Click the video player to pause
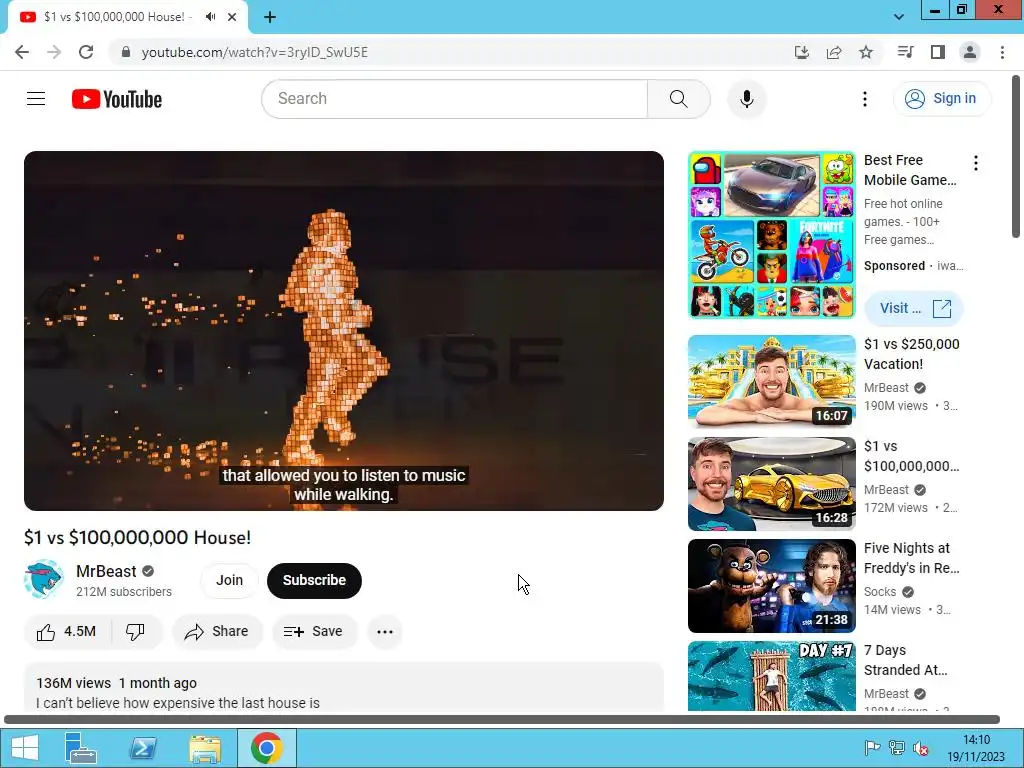 click(x=344, y=330)
